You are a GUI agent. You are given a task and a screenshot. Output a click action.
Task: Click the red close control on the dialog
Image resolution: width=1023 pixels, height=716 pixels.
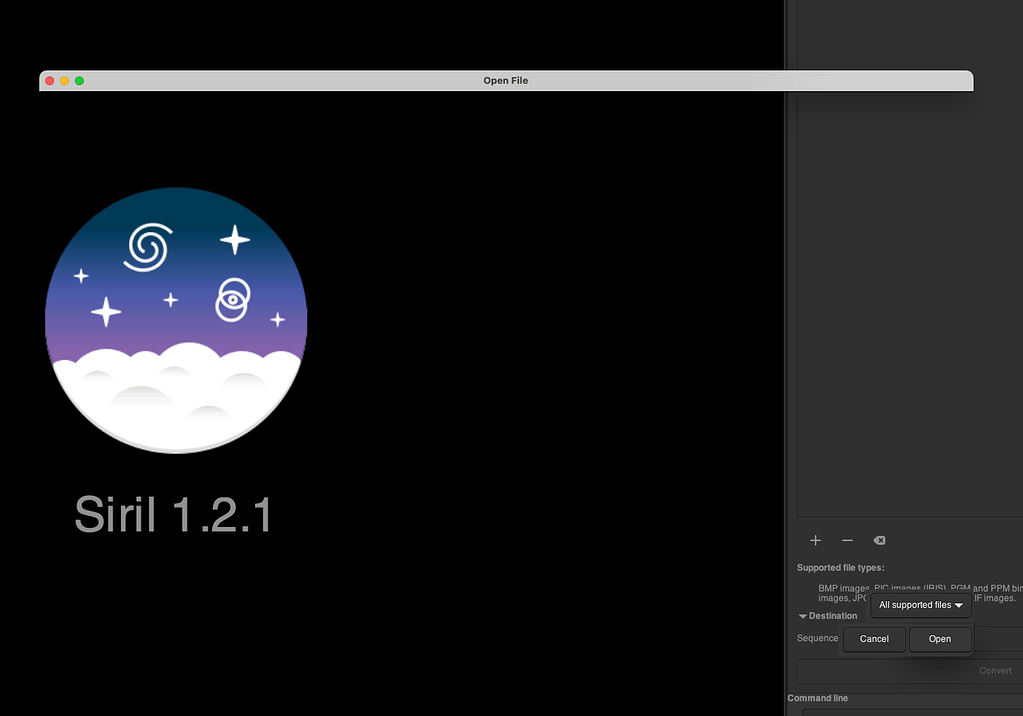[x=48, y=80]
